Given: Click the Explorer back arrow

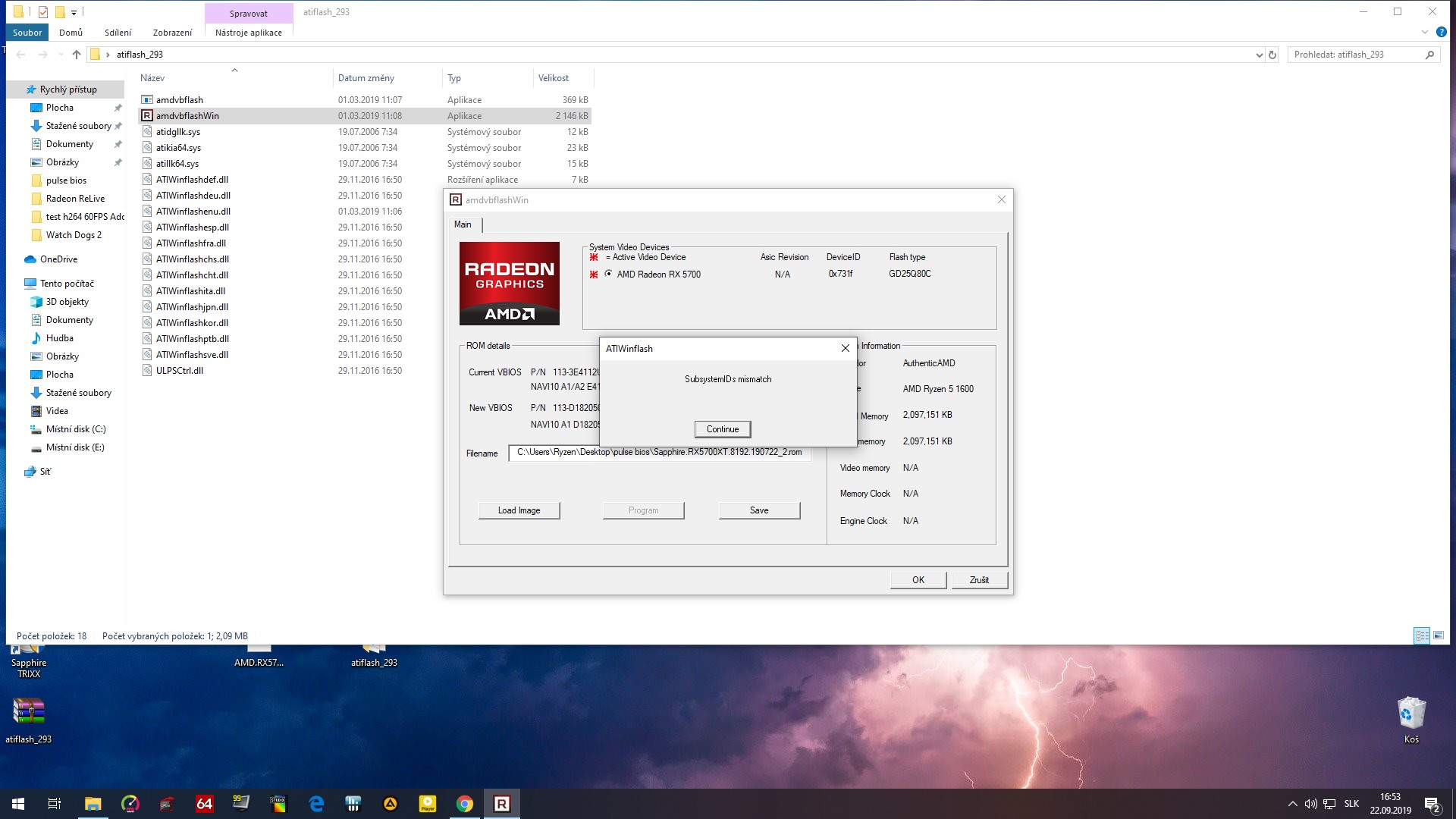Looking at the screenshot, I should pos(21,55).
